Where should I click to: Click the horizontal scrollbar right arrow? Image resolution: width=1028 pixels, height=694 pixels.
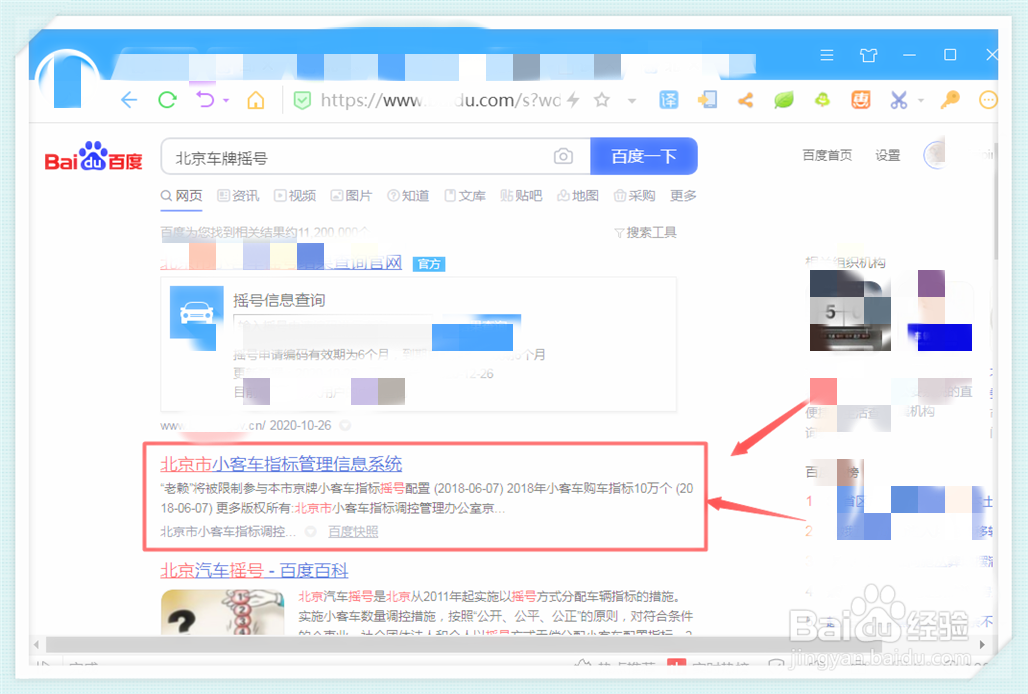pyautogui.click(x=982, y=644)
